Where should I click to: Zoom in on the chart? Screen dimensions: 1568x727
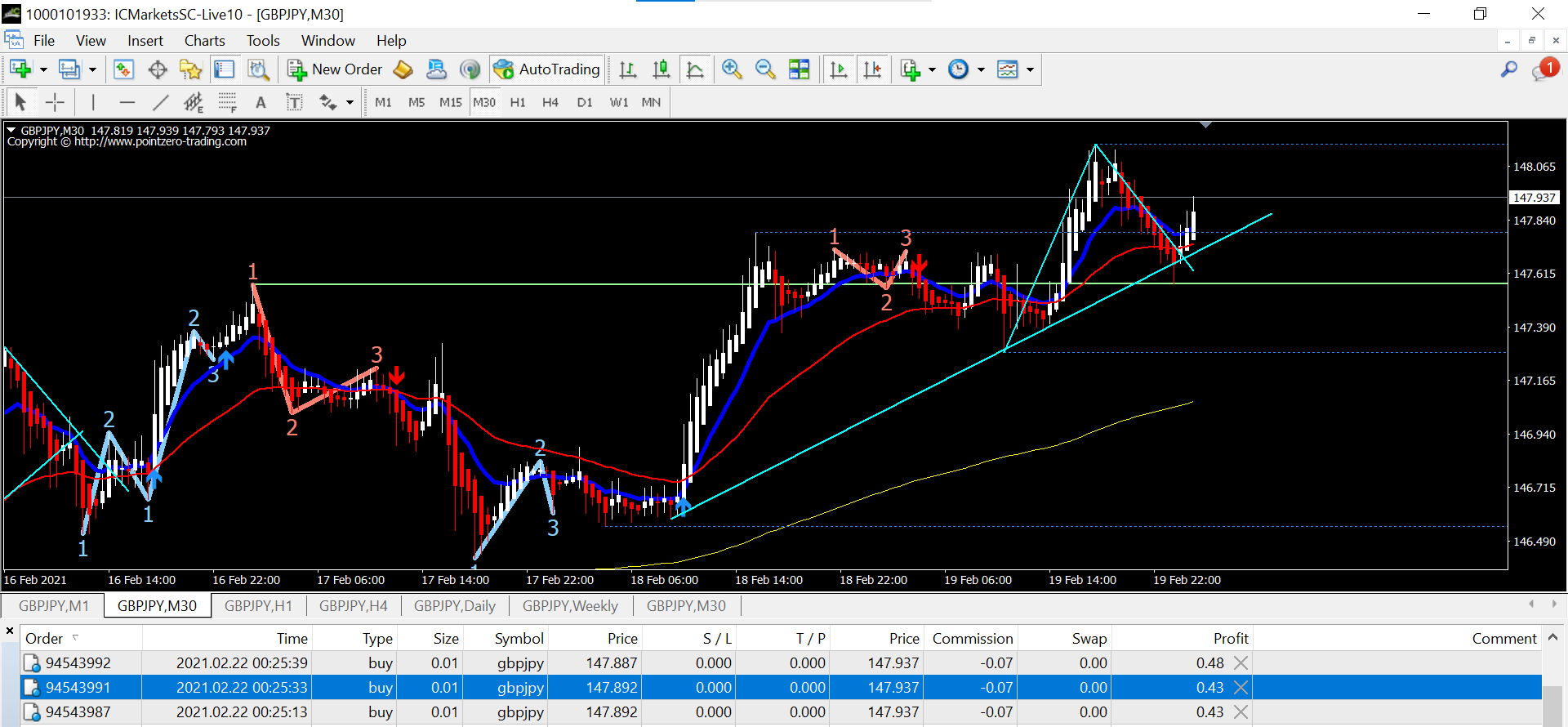[x=732, y=69]
